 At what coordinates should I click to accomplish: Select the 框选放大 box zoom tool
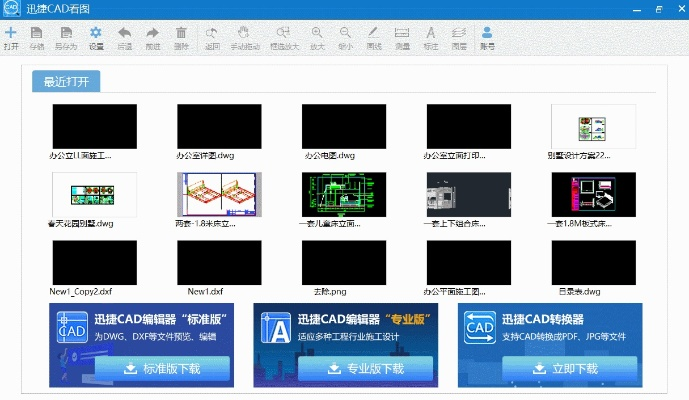pos(283,33)
